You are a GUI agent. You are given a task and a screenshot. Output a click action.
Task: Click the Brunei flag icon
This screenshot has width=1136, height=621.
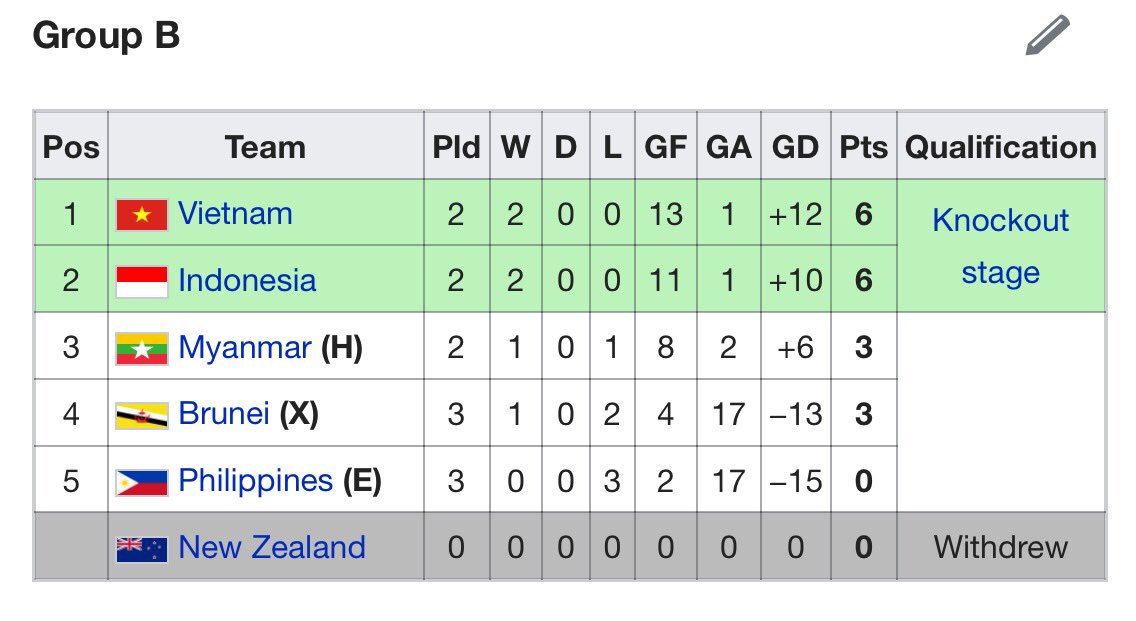click(x=142, y=415)
